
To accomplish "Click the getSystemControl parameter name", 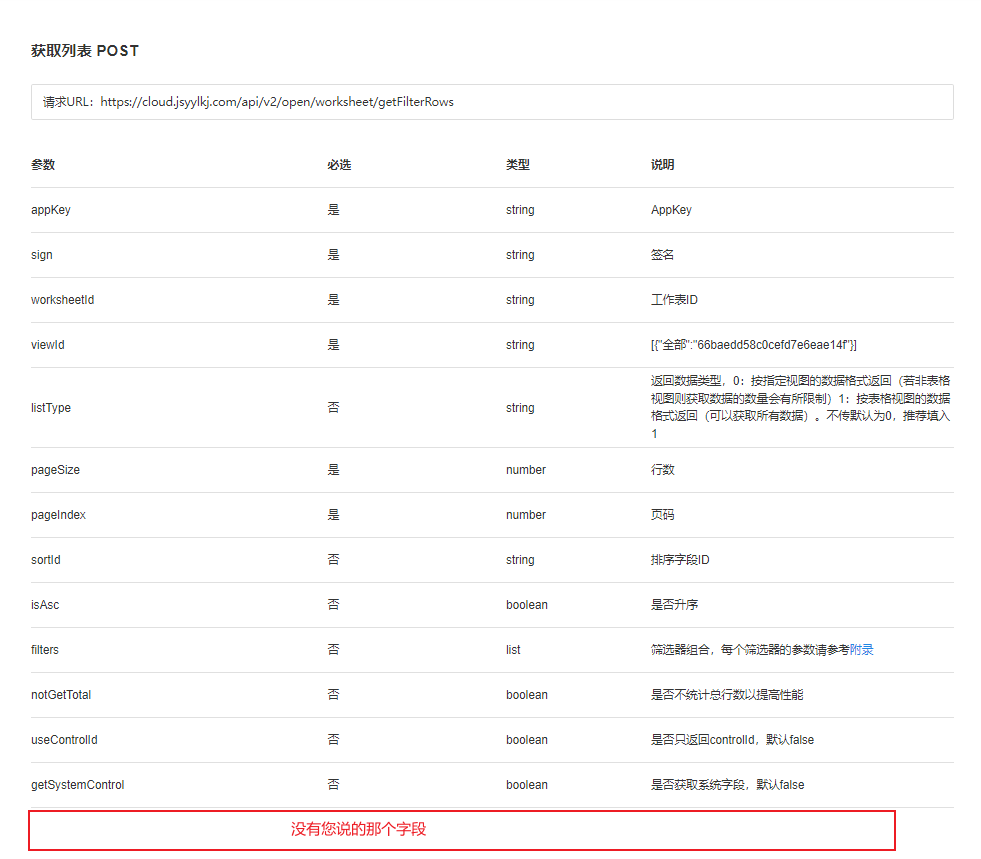I will point(78,785).
